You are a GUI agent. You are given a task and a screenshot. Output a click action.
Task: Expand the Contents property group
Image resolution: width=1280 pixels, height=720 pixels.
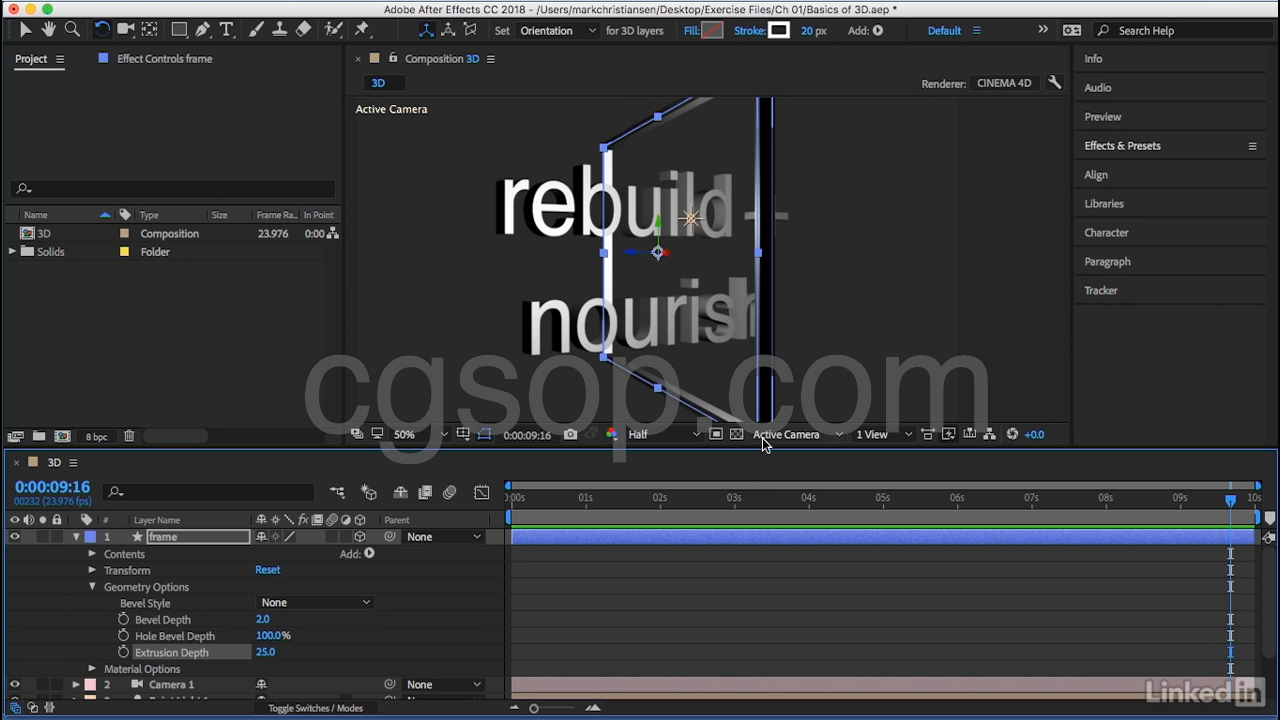pyautogui.click(x=92, y=554)
